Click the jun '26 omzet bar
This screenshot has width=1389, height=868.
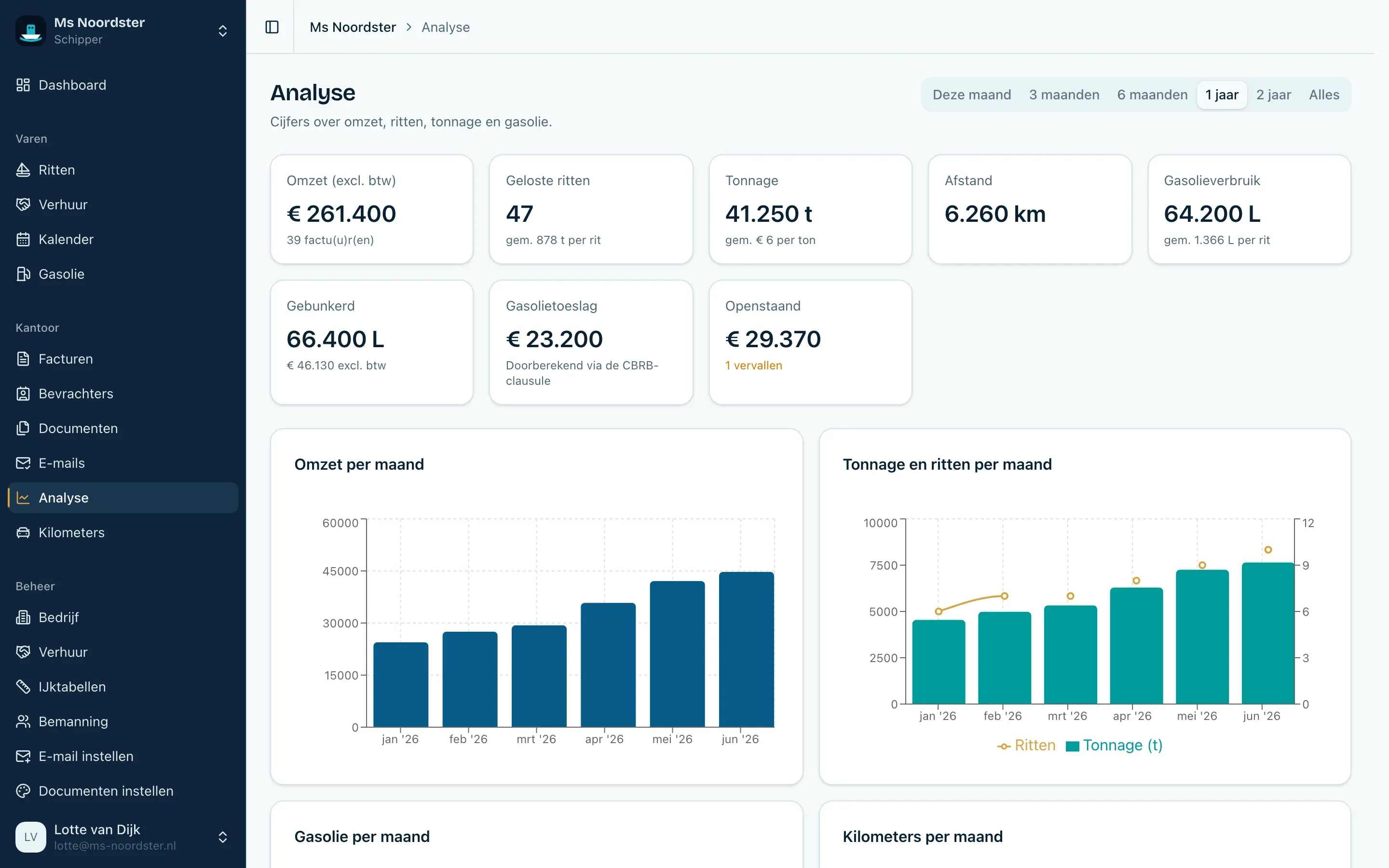point(746,649)
